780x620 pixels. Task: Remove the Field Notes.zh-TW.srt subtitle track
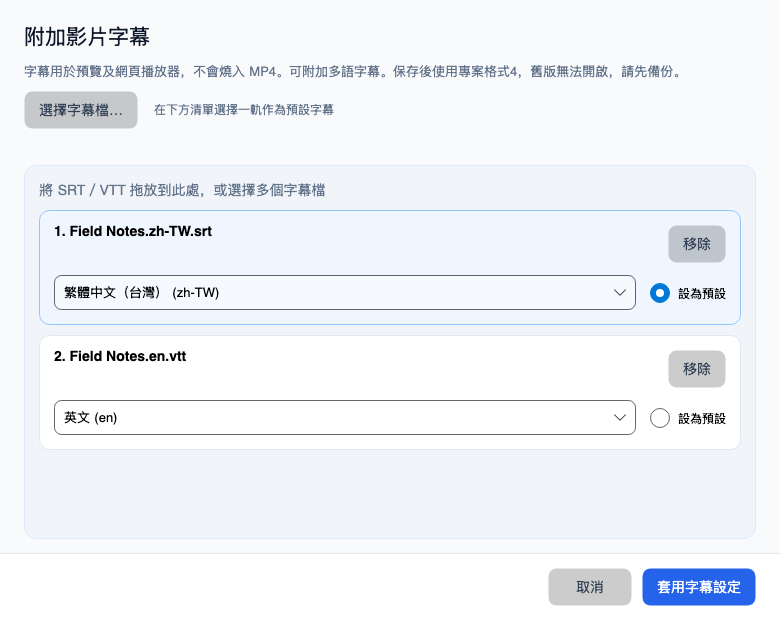(696, 244)
